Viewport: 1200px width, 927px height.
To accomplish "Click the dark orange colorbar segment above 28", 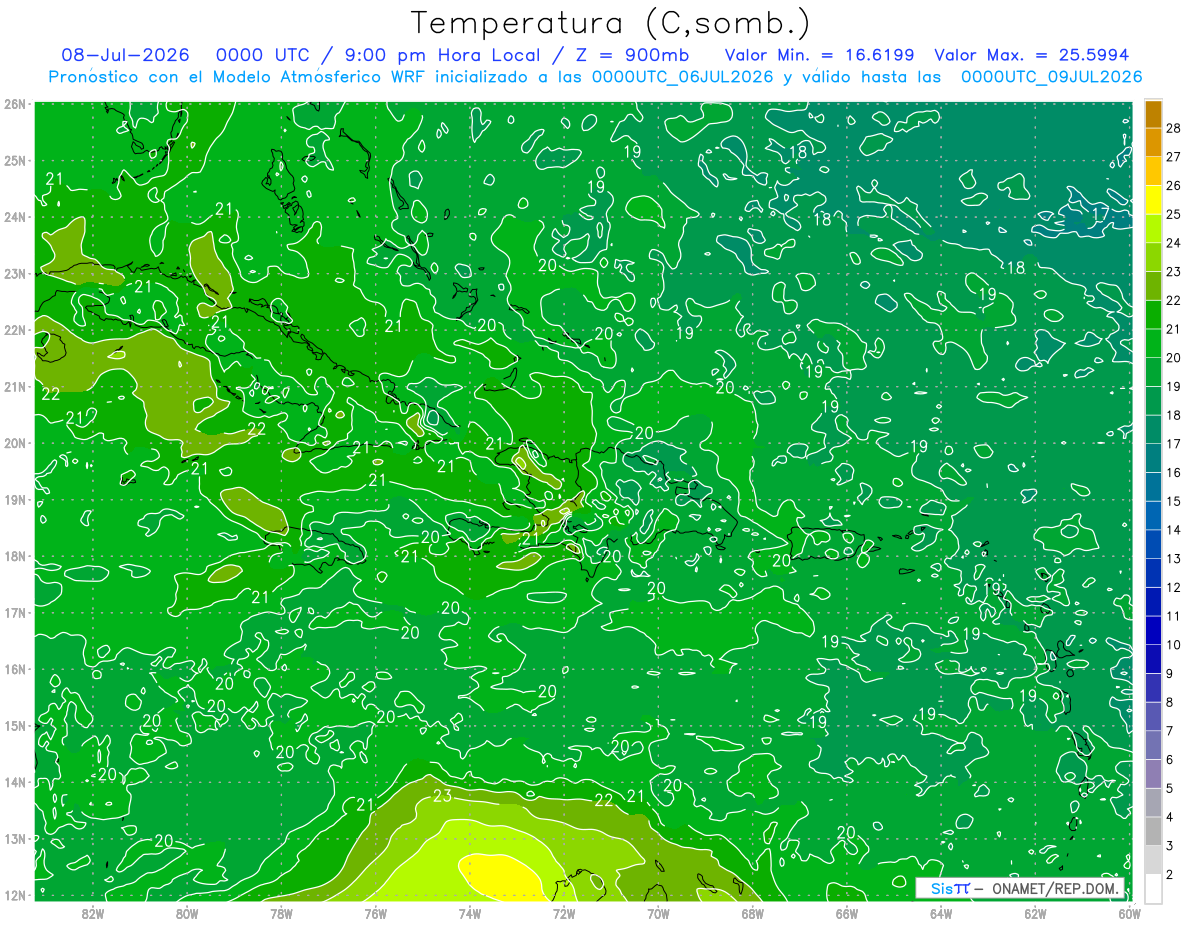I will tap(1153, 114).
